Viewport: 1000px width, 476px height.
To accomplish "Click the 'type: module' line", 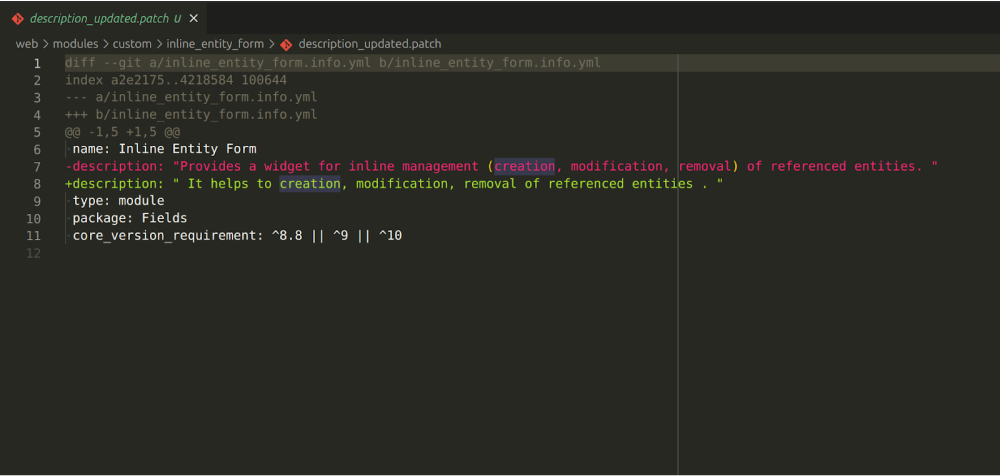I will click(x=119, y=201).
